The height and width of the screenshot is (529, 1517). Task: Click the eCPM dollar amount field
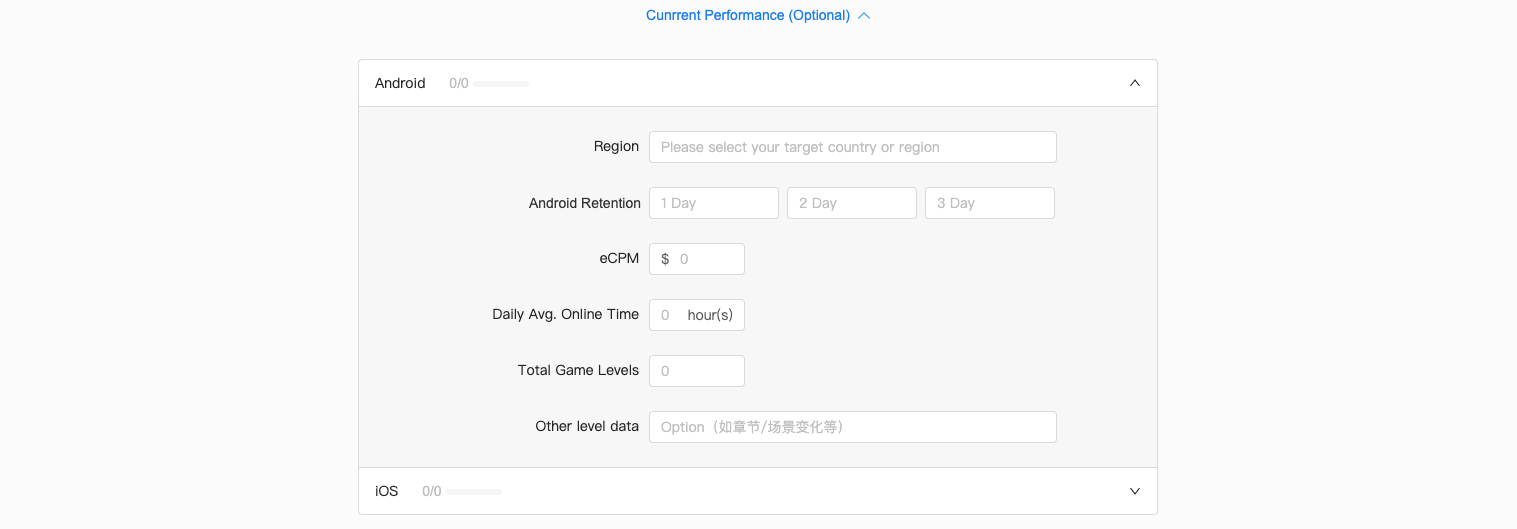click(x=697, y=259)
